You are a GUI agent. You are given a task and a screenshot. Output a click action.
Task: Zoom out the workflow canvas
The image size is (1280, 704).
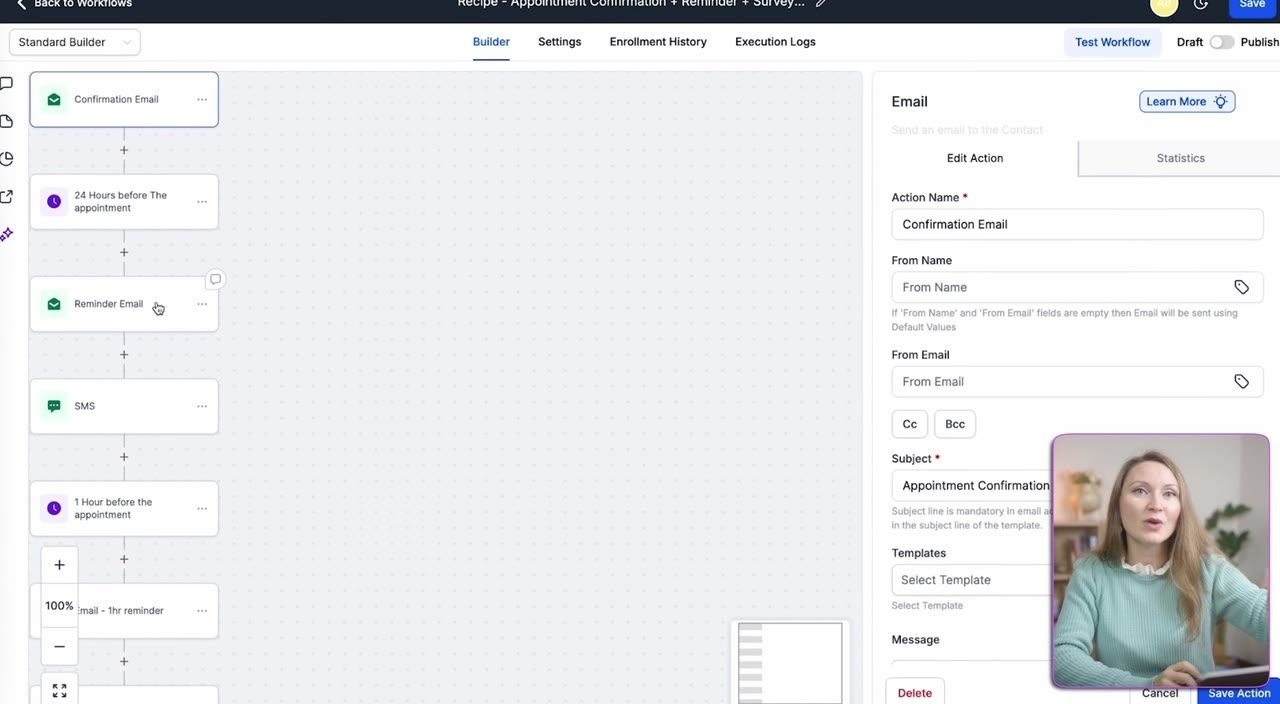[59, 646]
